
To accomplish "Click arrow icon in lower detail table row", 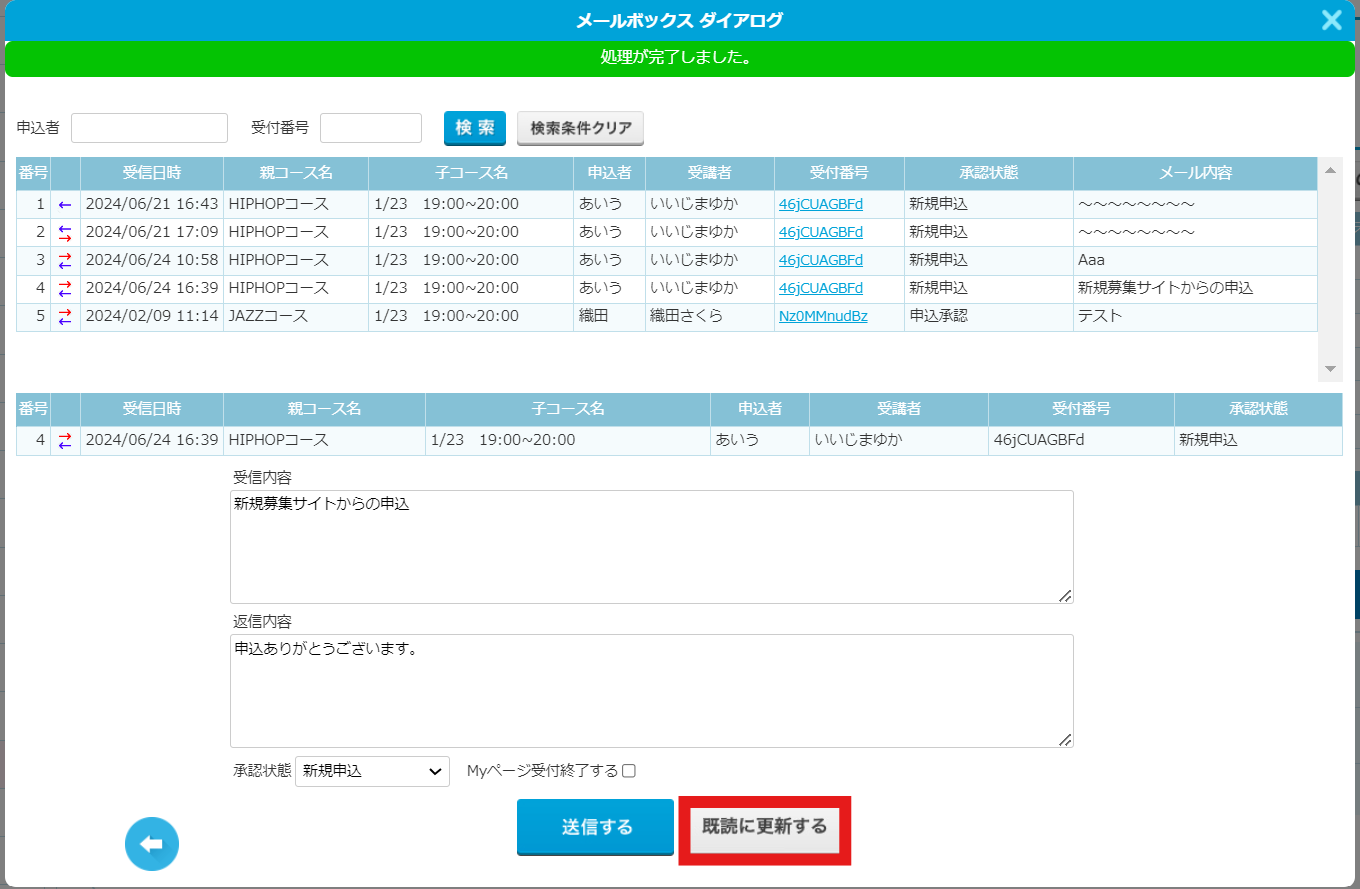I will click(x=65, y=440).
